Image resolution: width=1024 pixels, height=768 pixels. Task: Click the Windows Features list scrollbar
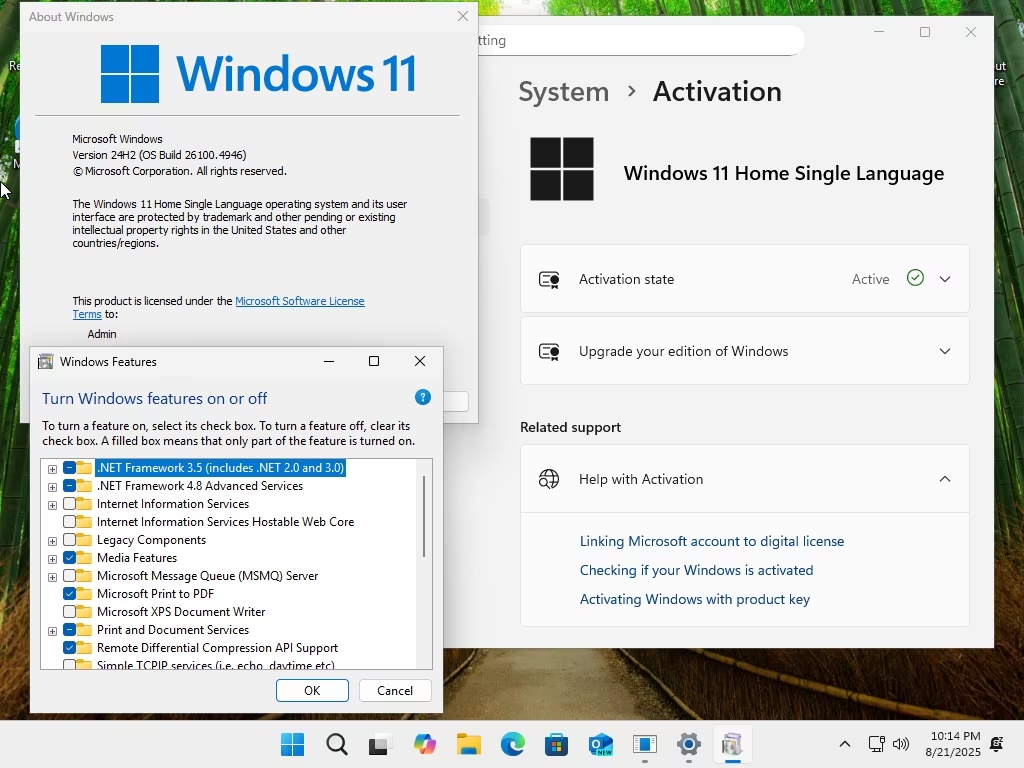(424, 517)
